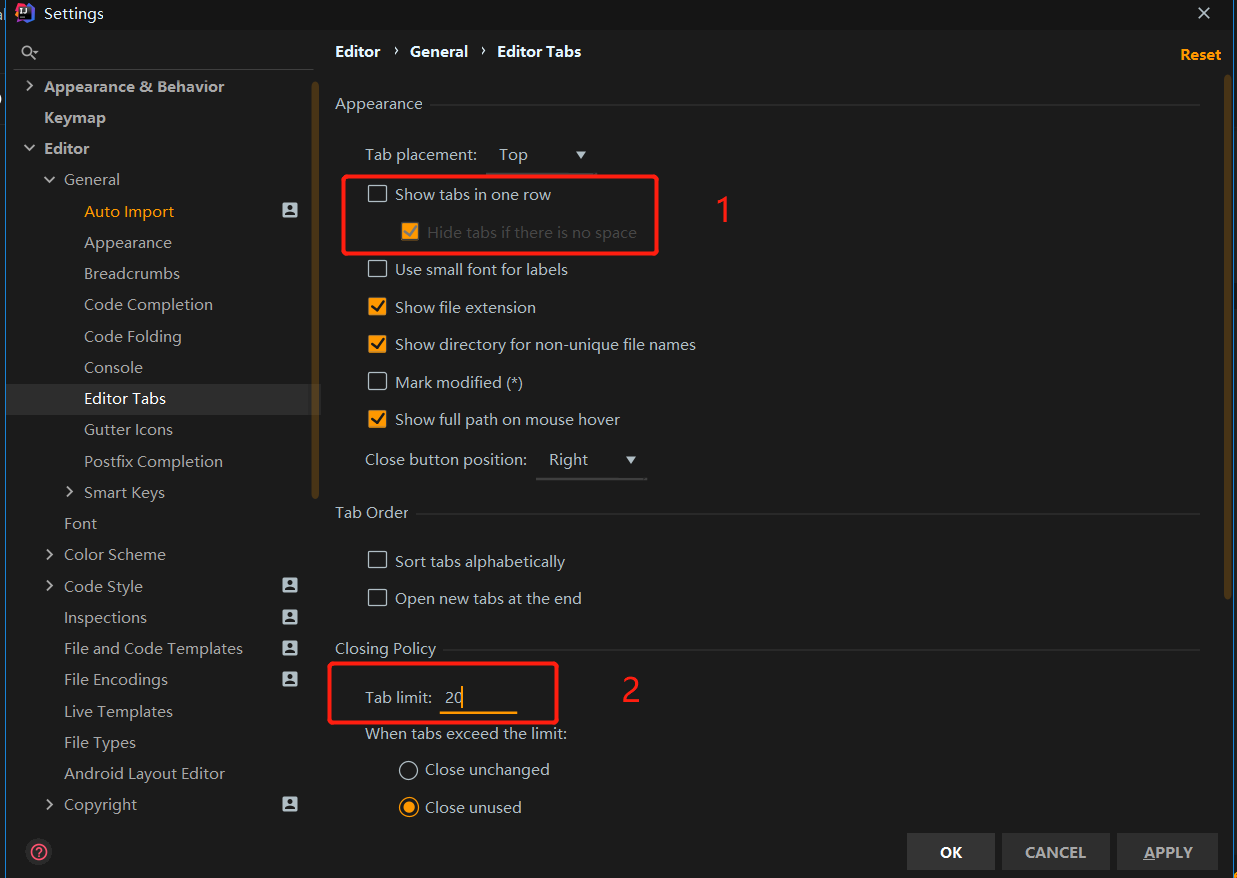This screenshot has height=878, width=1237.
Task: Expand Appearance & Behavior section
Action: [x=29, y=86]
